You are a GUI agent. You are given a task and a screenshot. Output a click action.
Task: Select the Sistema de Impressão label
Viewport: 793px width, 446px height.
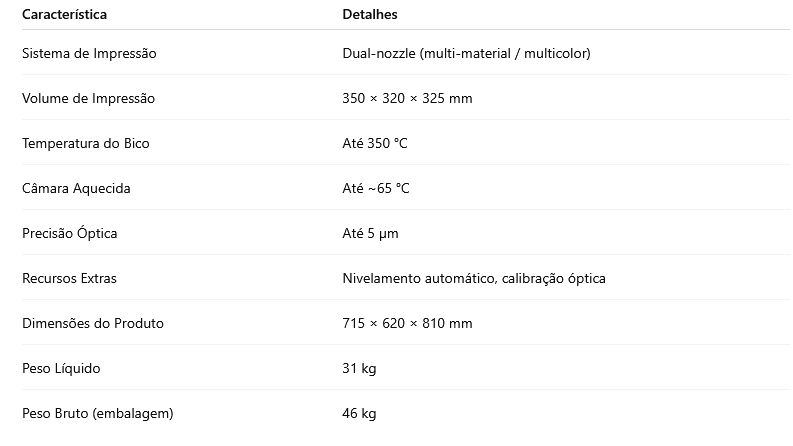[89, 54]
